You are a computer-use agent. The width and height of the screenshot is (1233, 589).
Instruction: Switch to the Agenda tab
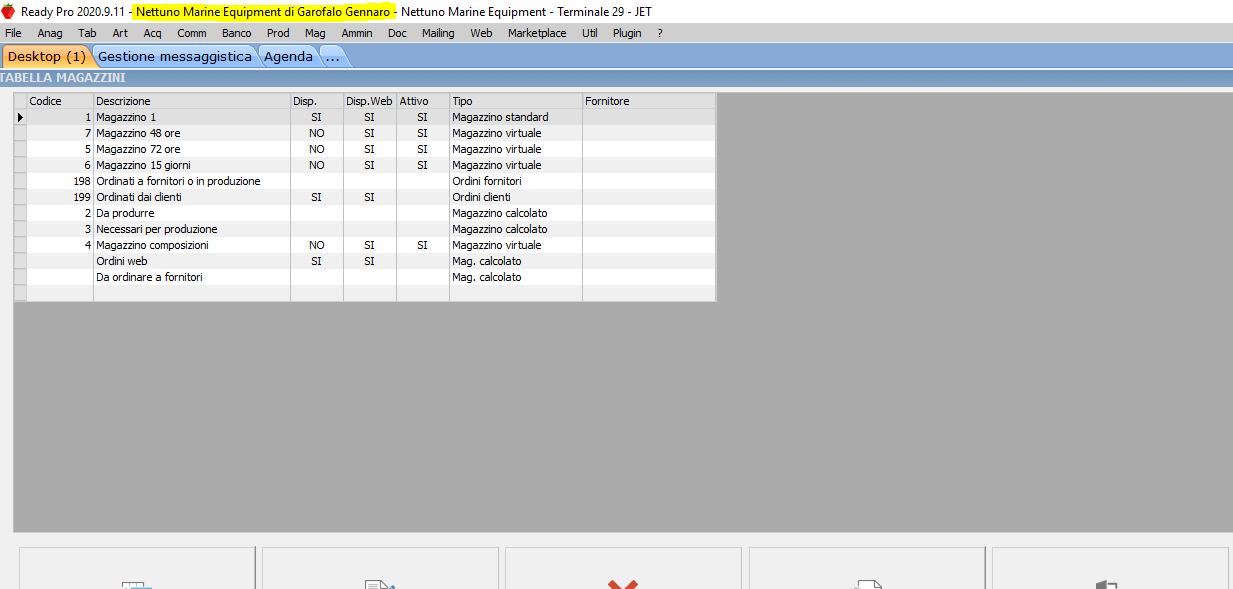tap(288, 56)
